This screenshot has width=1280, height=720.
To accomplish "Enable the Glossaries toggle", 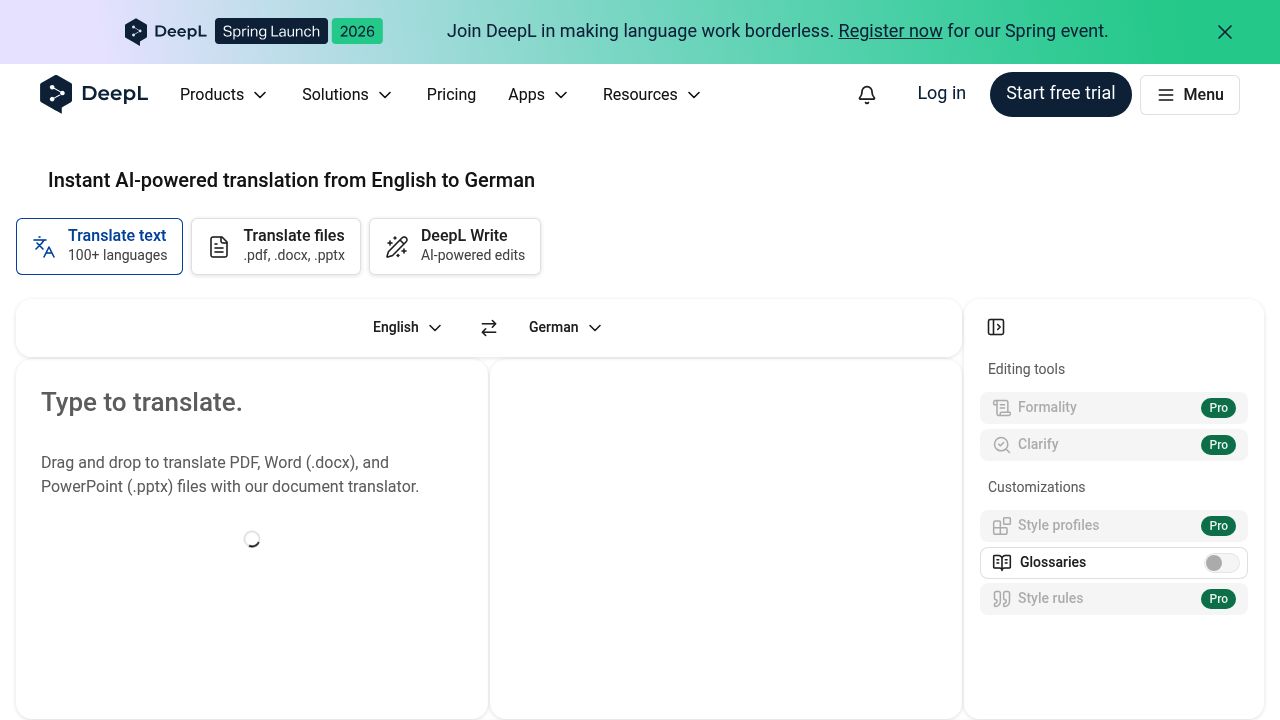I will pyautogui.click(x=1220, y=562).
